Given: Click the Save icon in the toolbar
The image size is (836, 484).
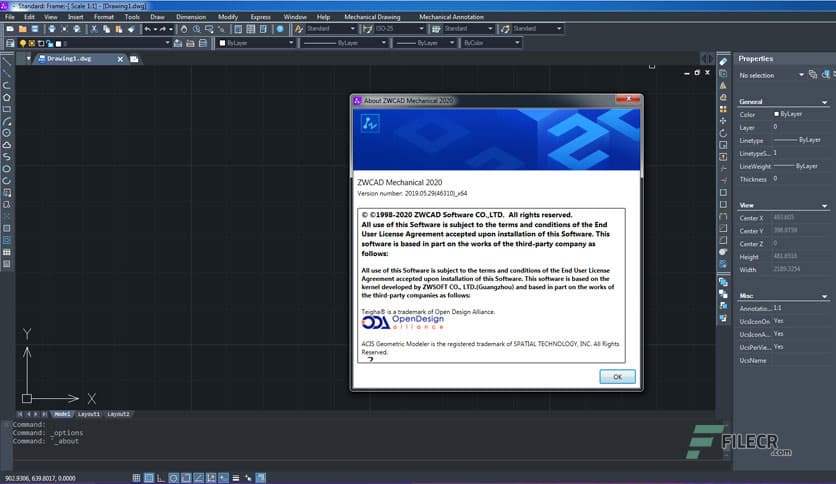Looking at the screenshot, I should pos(36,29).
